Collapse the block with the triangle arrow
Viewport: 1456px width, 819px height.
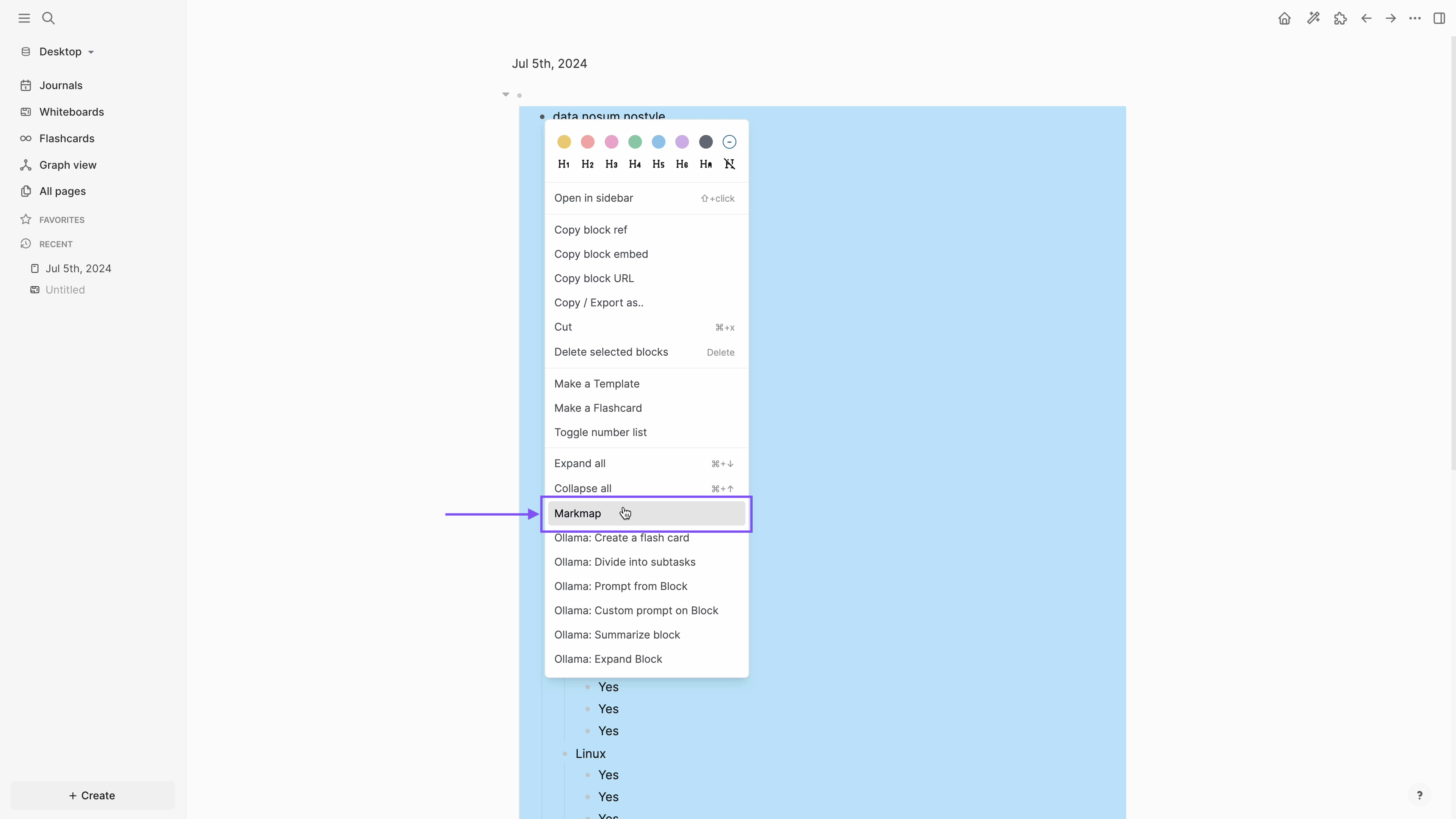point(505,94)
